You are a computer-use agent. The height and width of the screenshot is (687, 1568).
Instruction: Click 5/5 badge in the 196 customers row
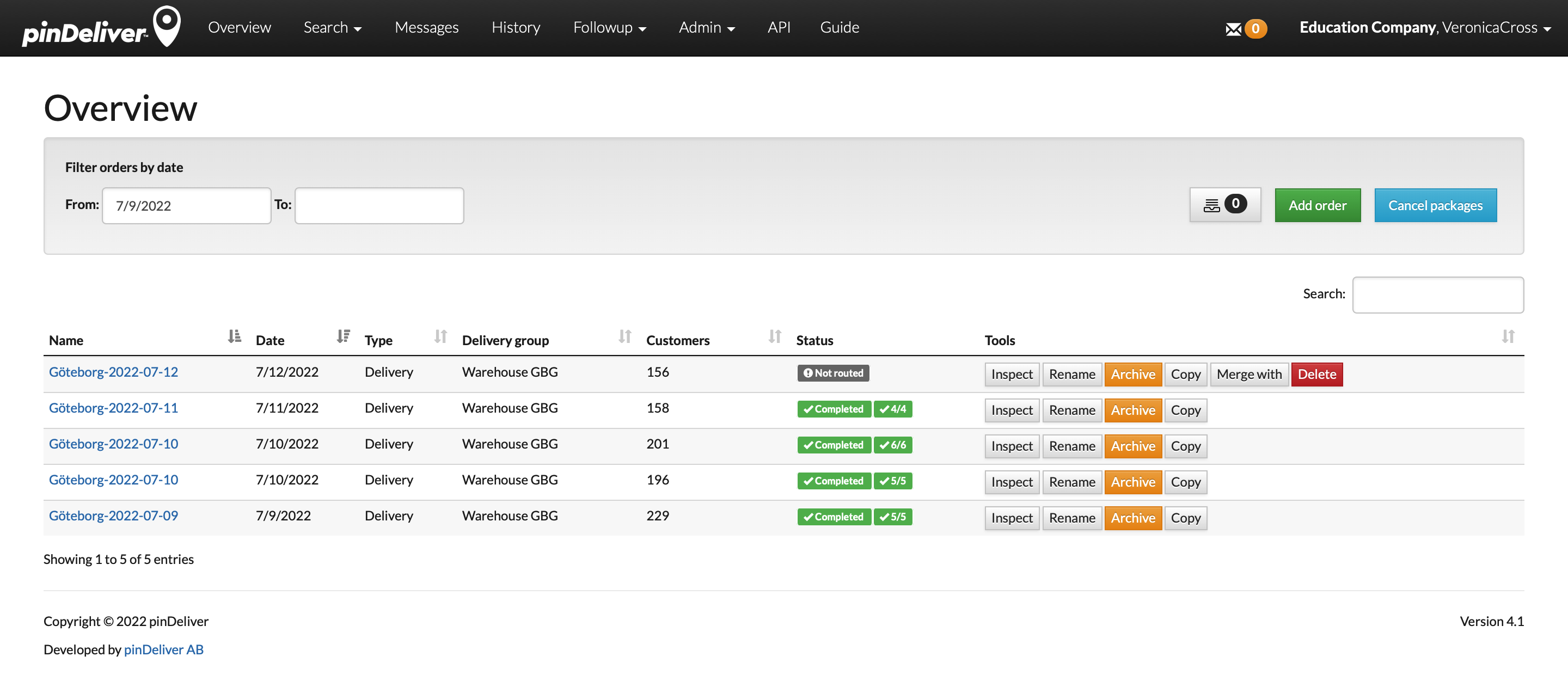(892, 481)
